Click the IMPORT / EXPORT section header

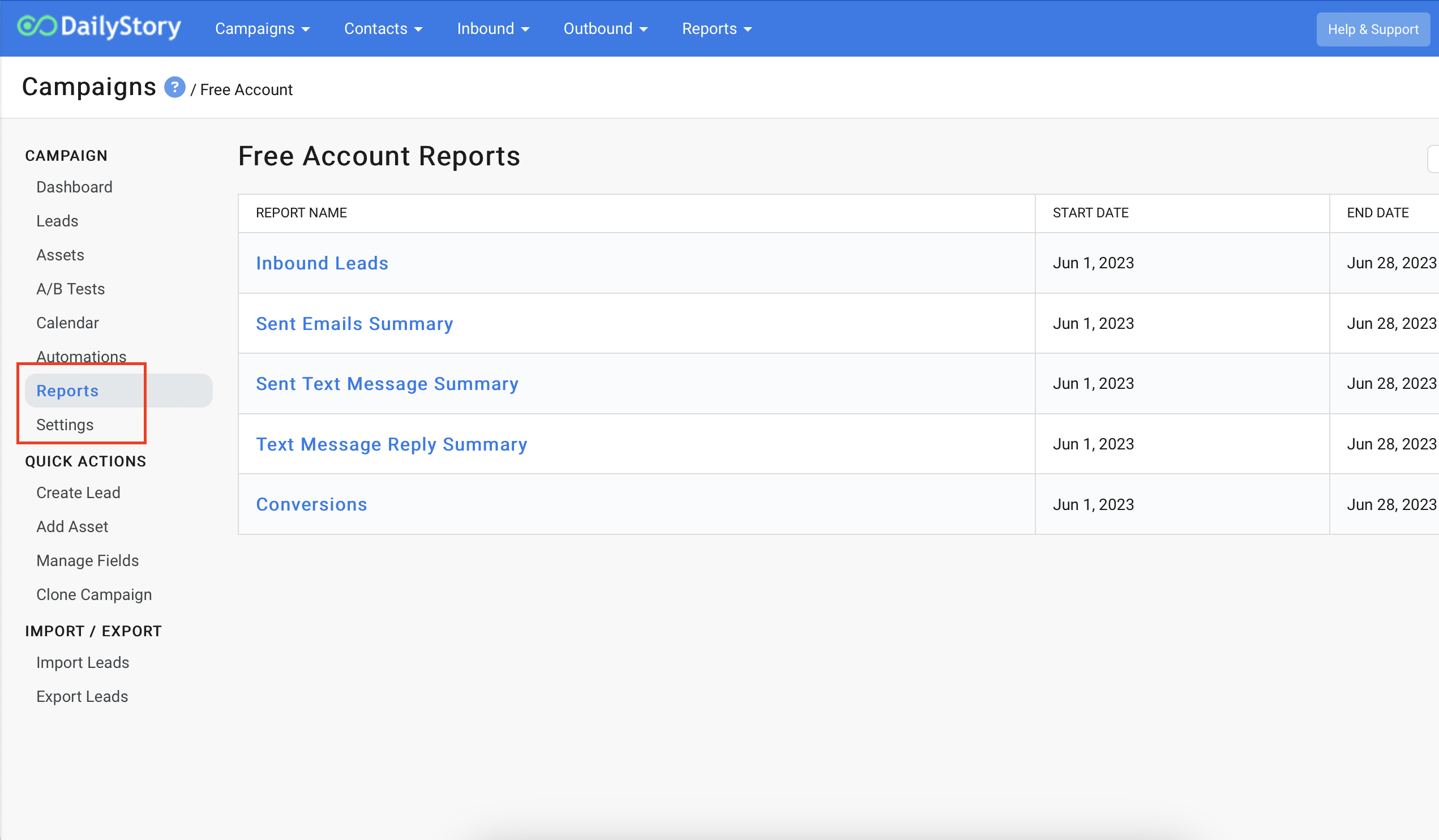pyautogui.click(x=93, y=631)
